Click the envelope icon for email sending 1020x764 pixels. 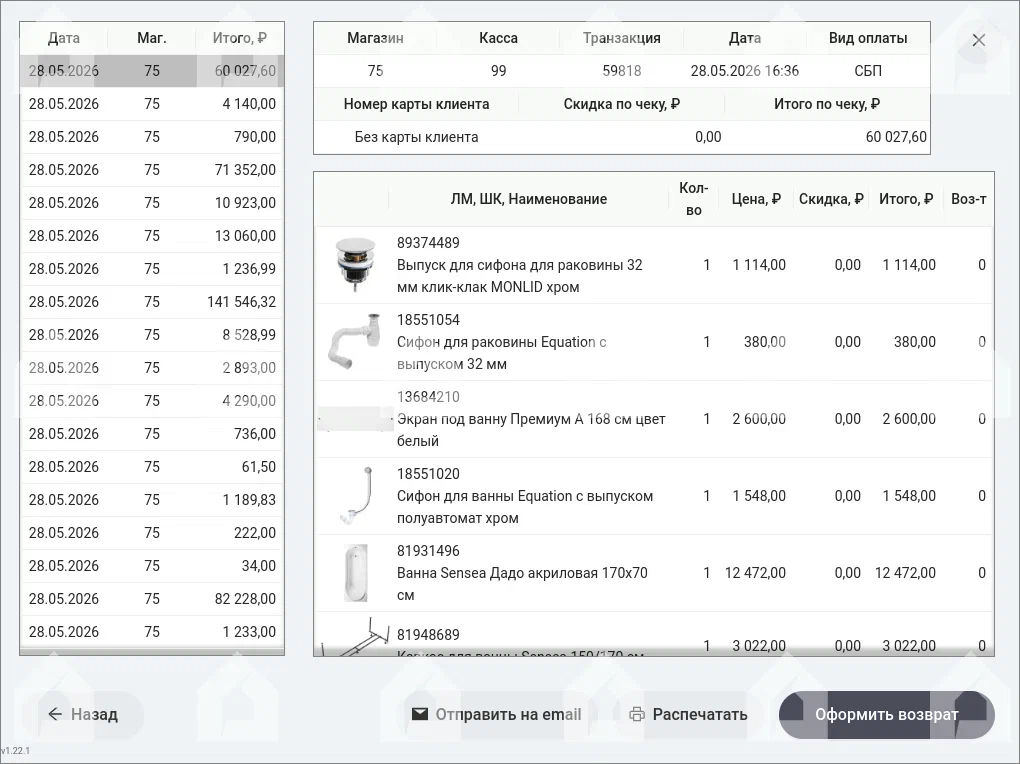(x=420, y=714)
